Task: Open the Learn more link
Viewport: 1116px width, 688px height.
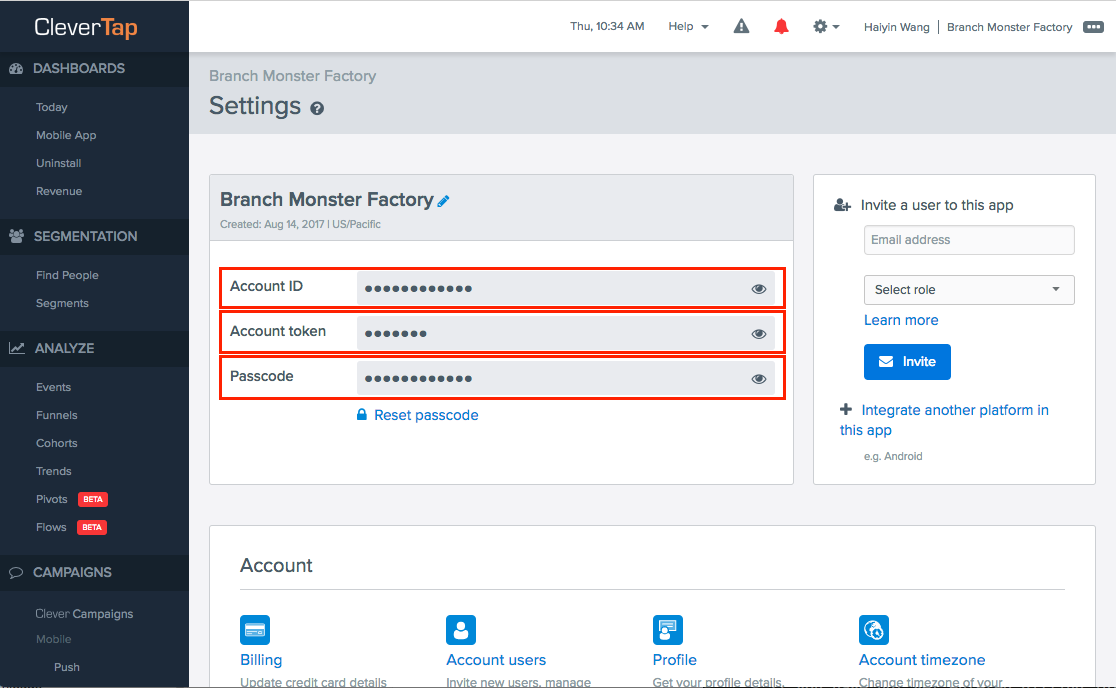Action: [901, 320]
